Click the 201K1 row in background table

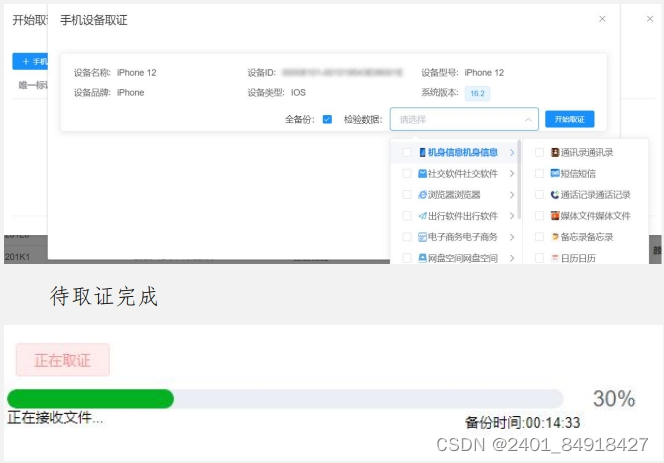pos(17,257)
